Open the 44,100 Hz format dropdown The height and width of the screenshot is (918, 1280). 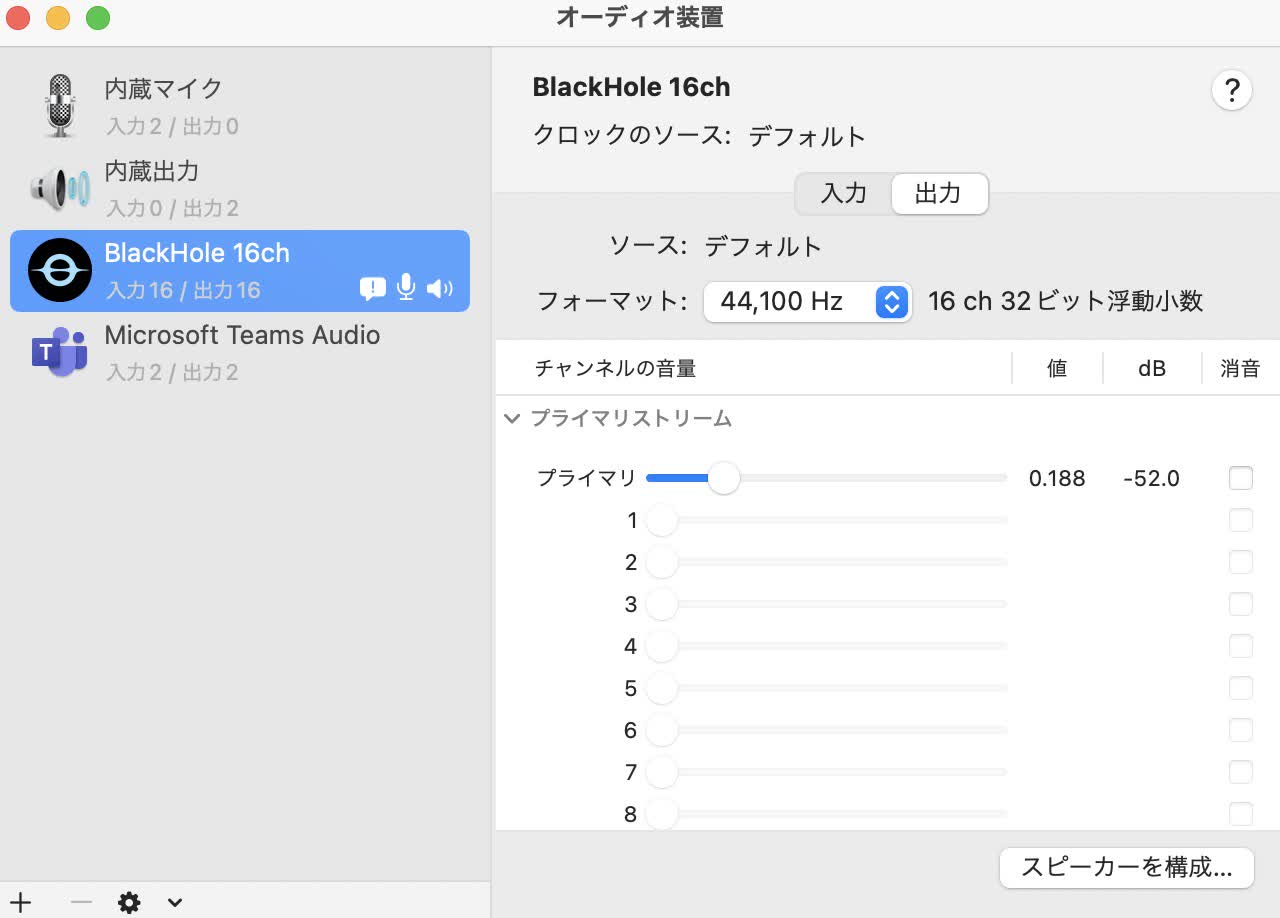pyautogui.click(x=808, y=301)
